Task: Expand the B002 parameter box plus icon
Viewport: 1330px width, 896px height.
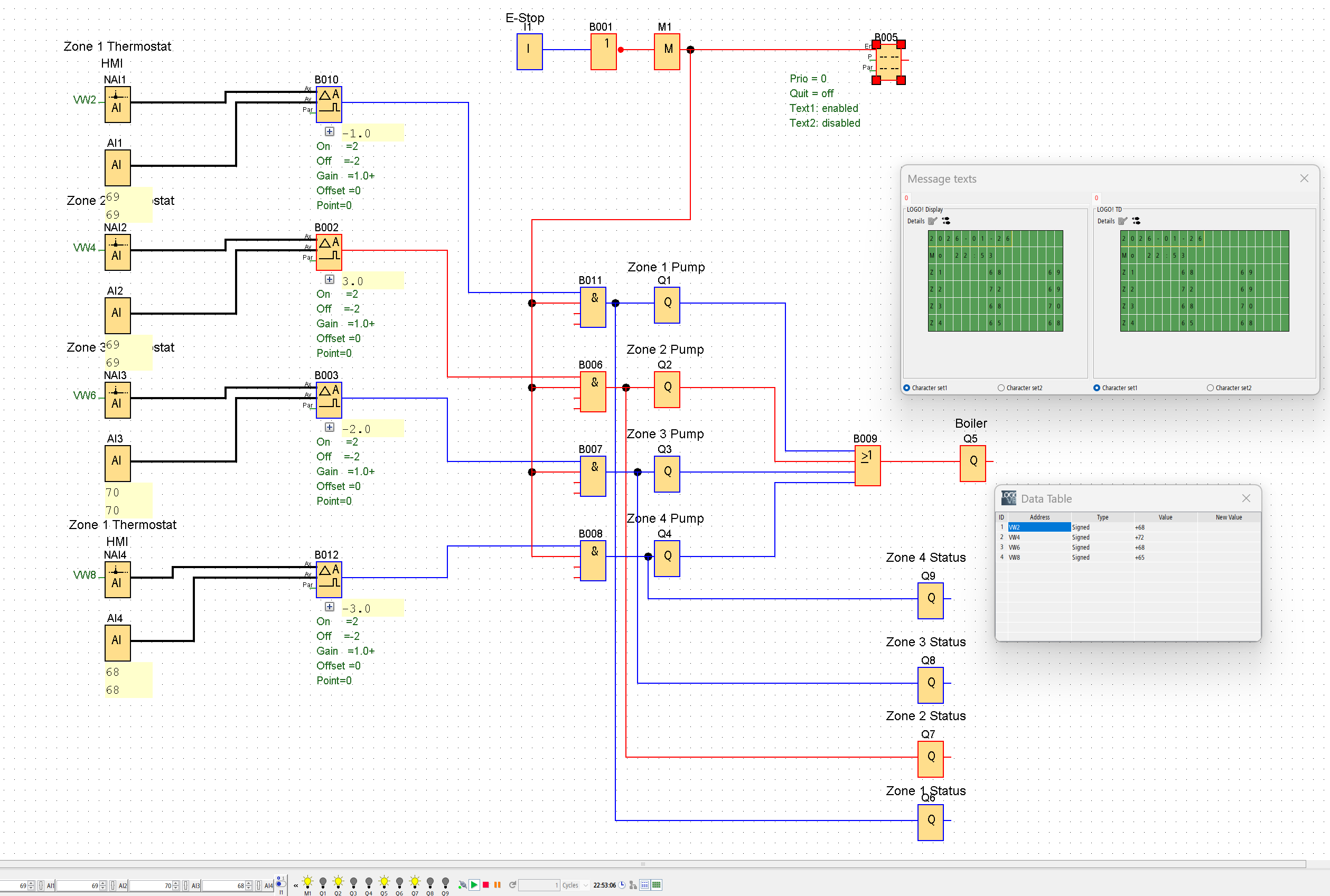Action: tap(330, 279)
